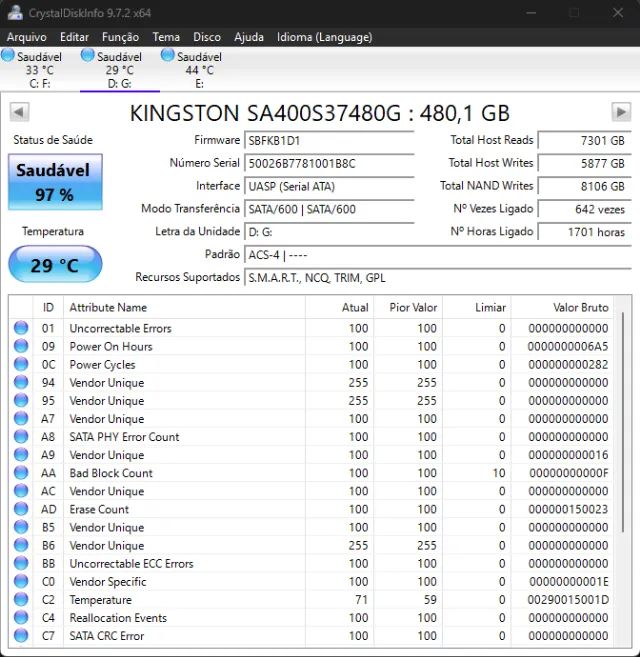Viewport: 640px width, 657px height.
Task: Click the serial number field 50026B7781001B8C
Action: (329, 163)
